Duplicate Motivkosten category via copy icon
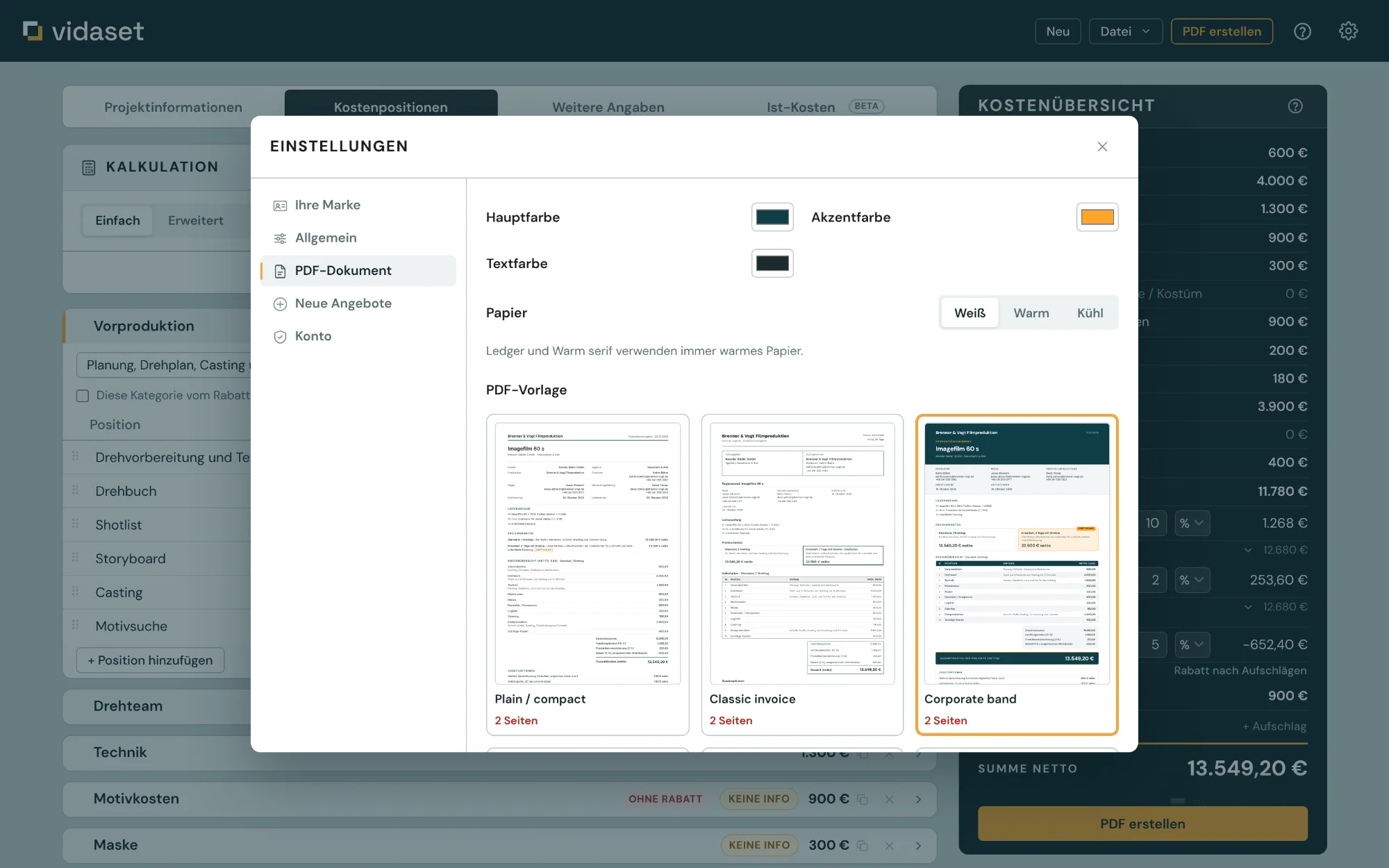Viewport: 1389px width, 868px height. (x=863, y=799)
